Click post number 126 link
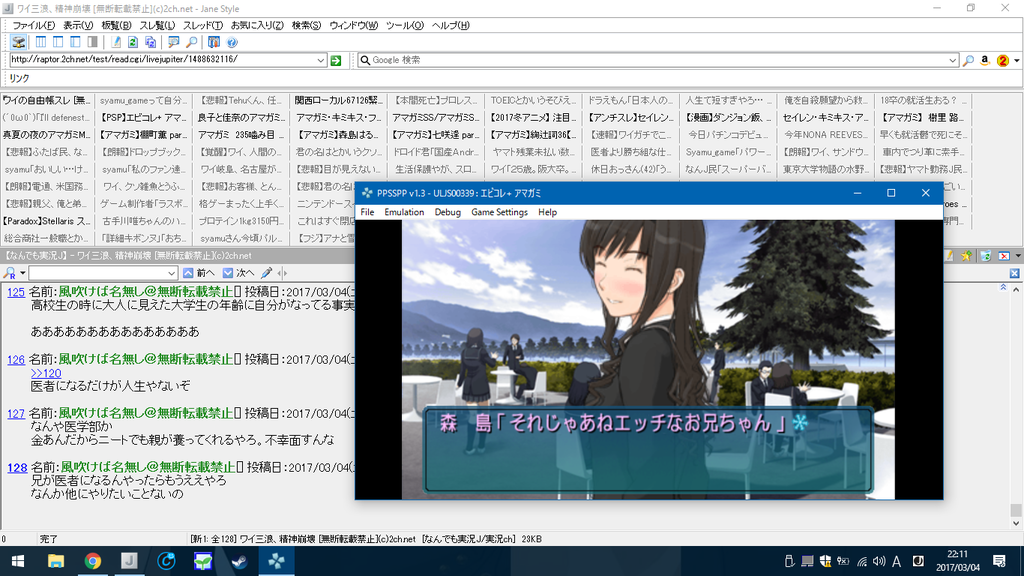Image resolution: width=1024 pixels, height=576 pixels. coord(16,360)
